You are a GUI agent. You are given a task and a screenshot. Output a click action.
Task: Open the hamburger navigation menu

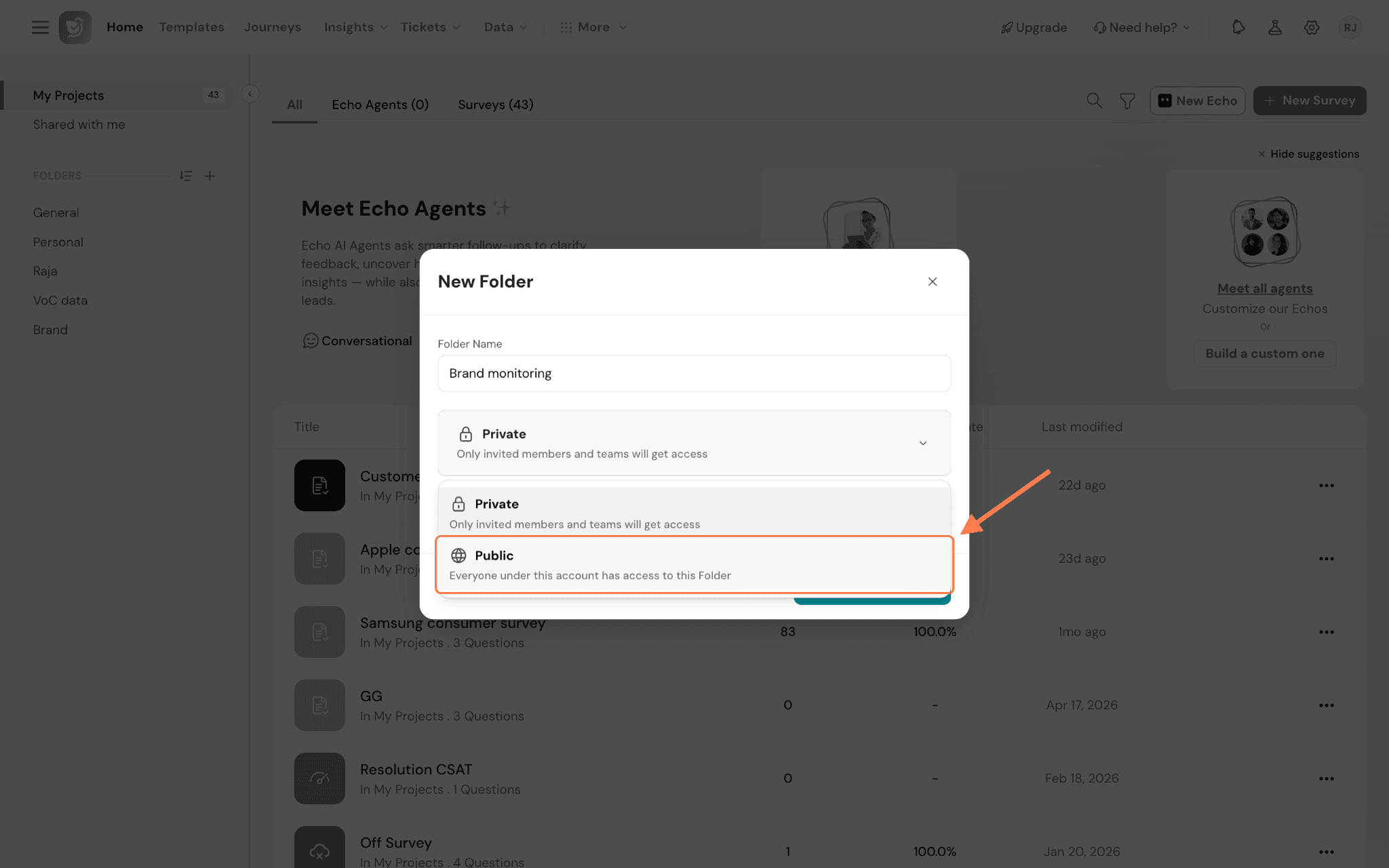[40, 27]
